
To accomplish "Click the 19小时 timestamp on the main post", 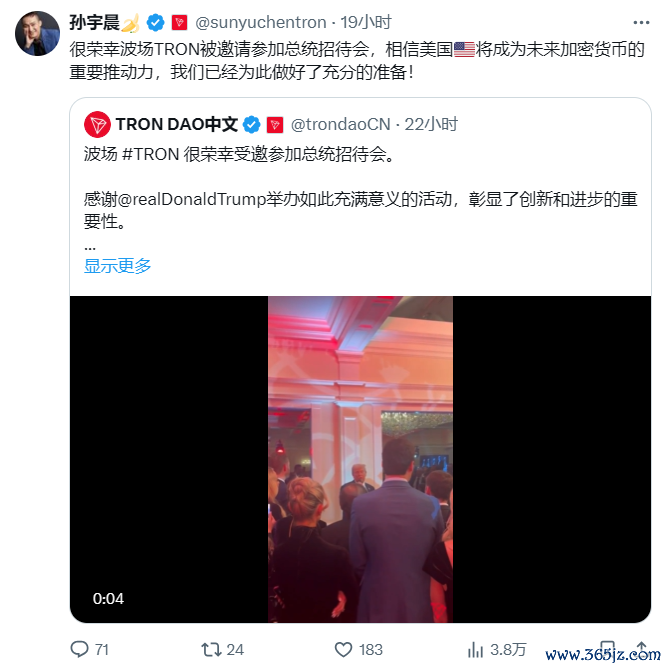I will click(x=366, y=22).
